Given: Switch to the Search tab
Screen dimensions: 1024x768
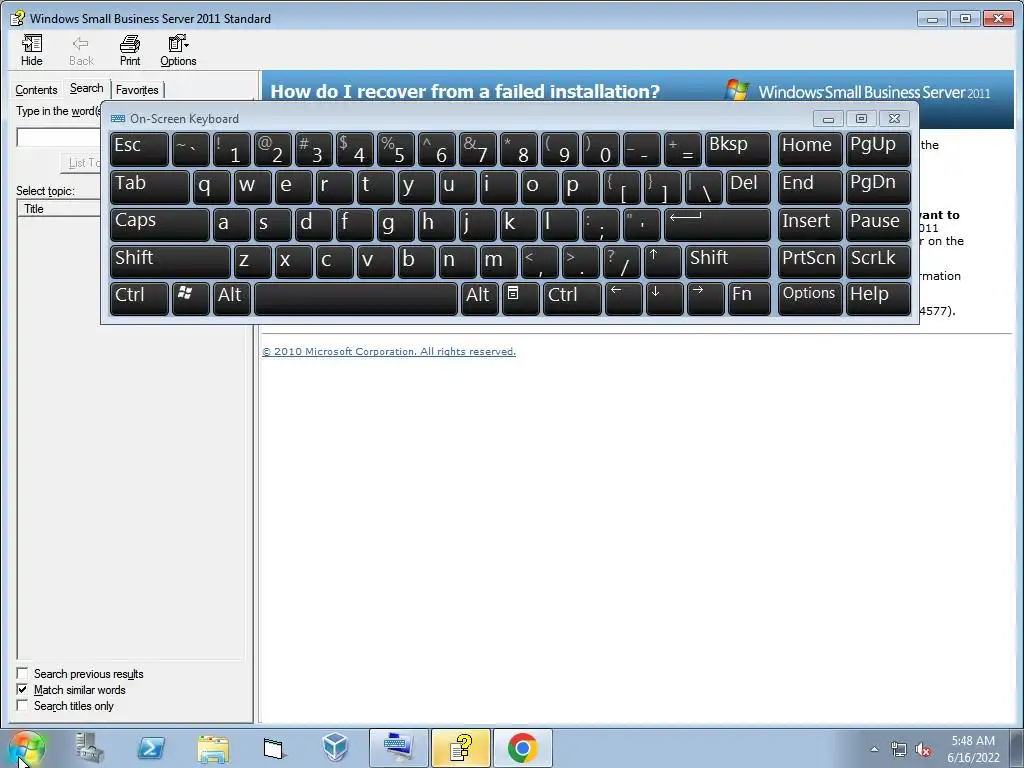Looking at the screenshot, I should pos(86,88).
